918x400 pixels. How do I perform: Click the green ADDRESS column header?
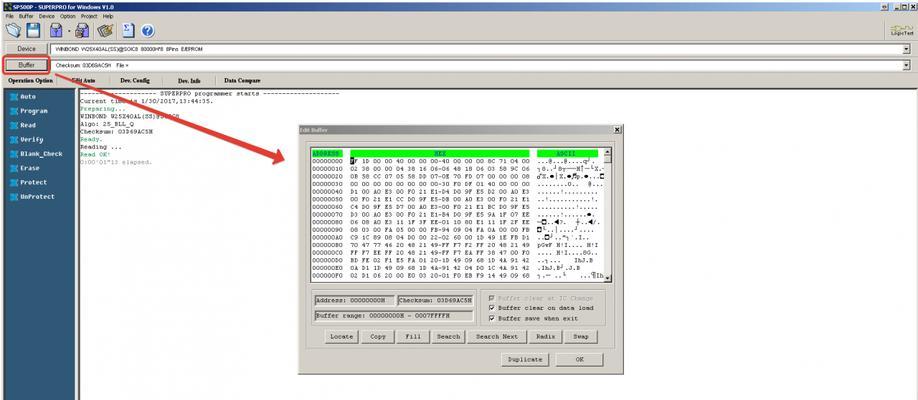[327, 153]
